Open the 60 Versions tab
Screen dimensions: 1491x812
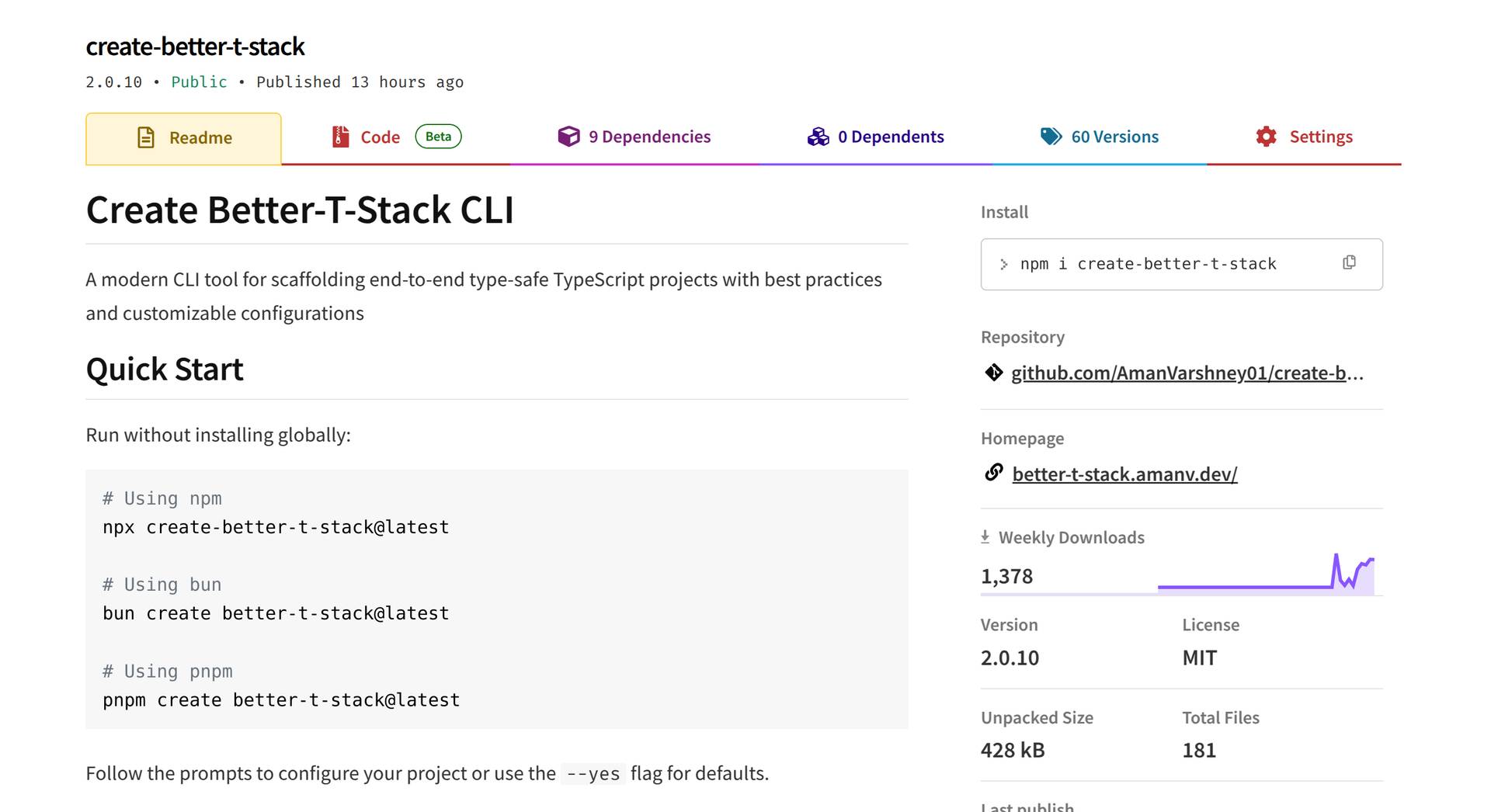(1115, 136)
